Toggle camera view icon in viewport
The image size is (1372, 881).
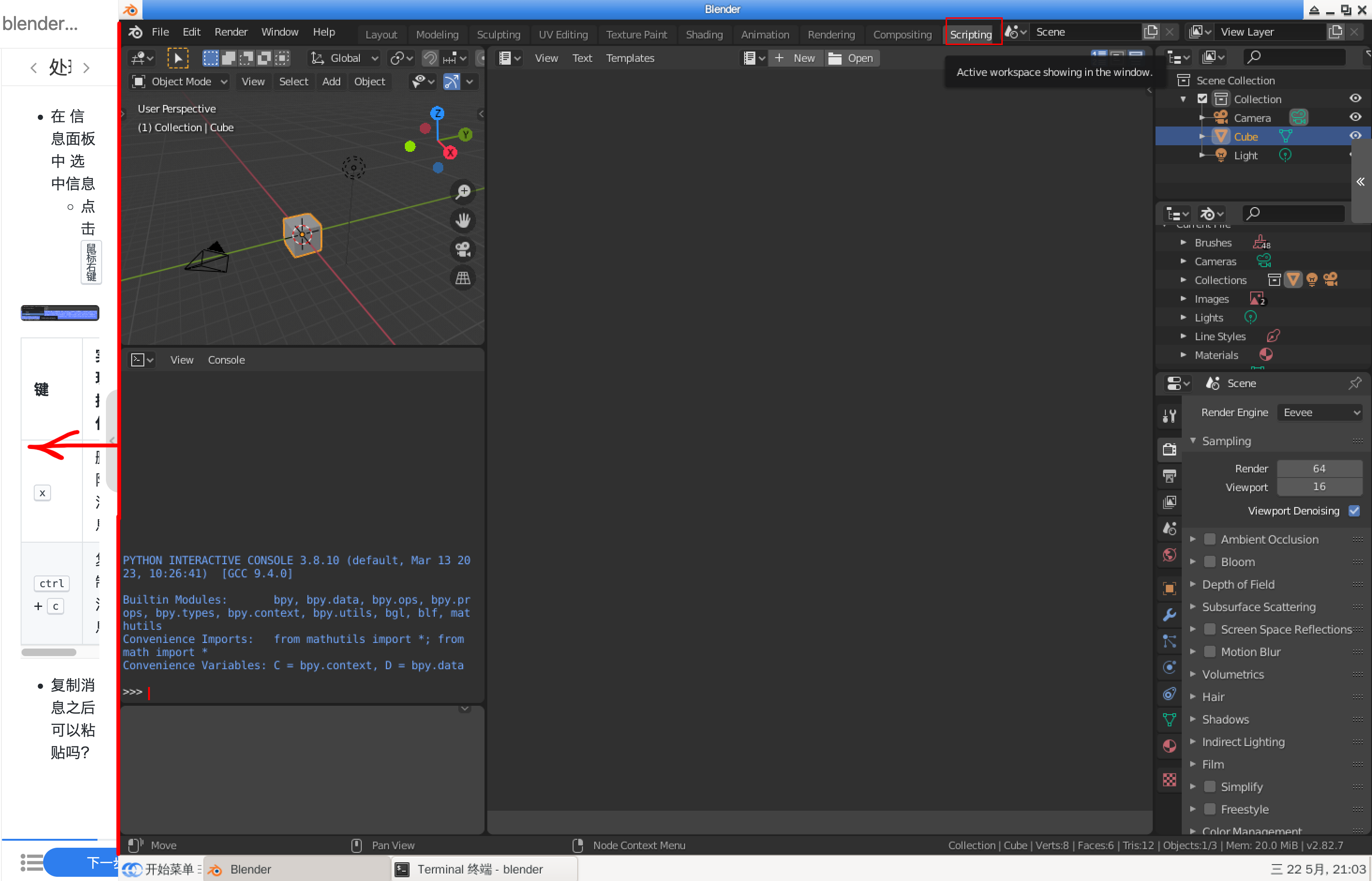tap(462, 249)
